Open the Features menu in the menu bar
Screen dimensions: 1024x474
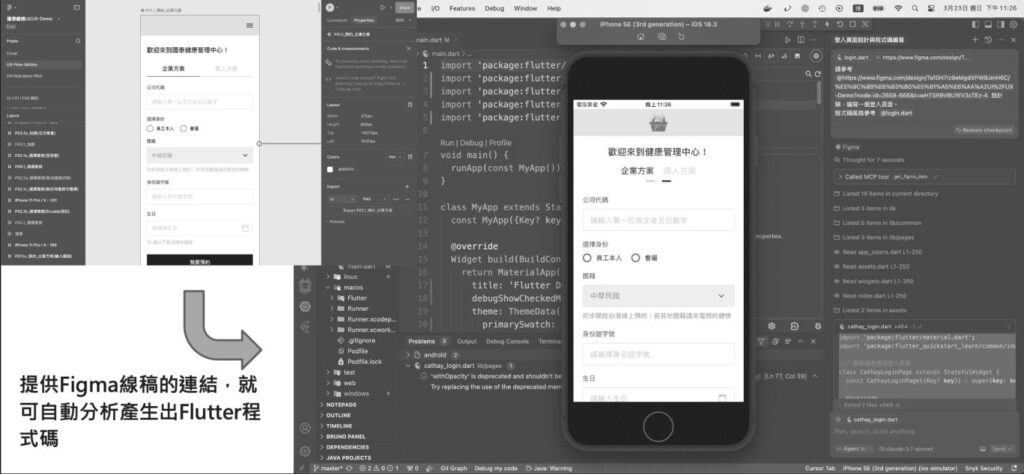[462, 8]
